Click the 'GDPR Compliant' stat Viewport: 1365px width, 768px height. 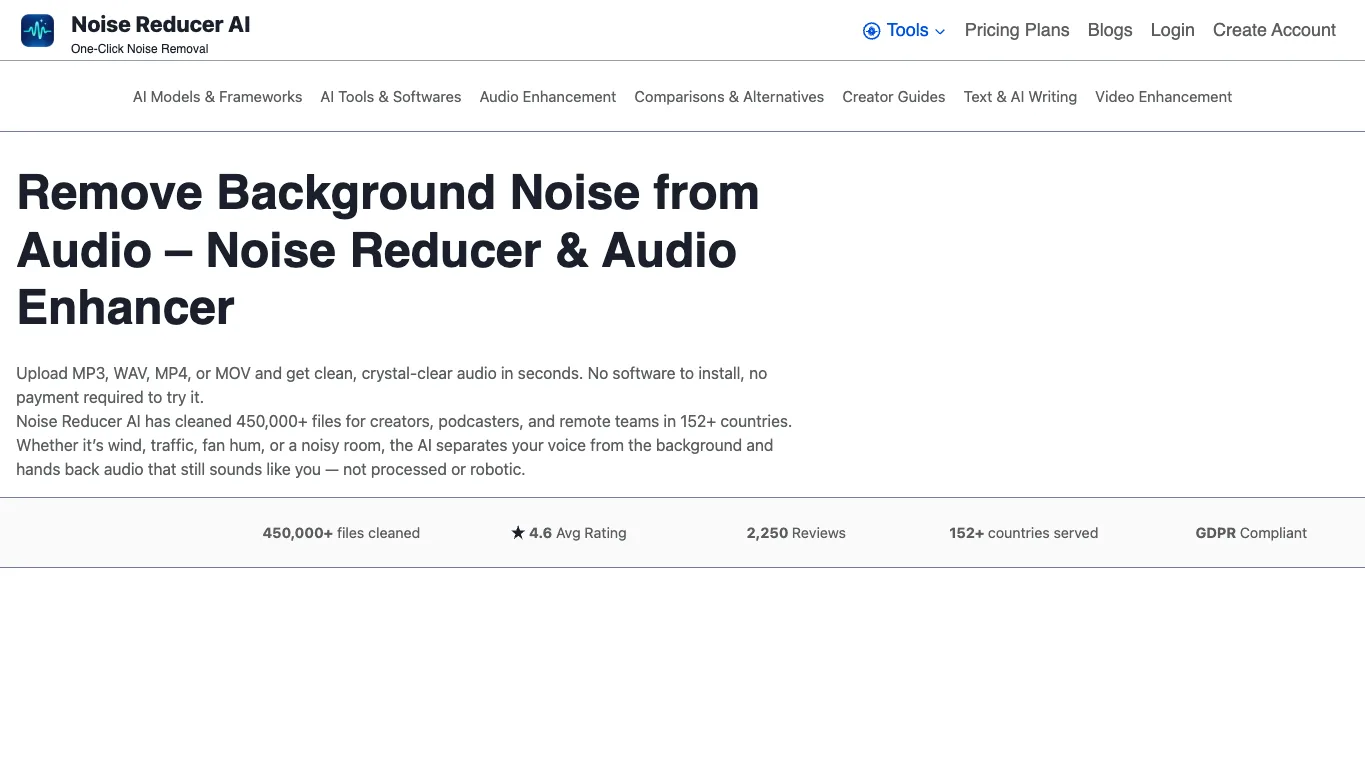(1251, 533)
